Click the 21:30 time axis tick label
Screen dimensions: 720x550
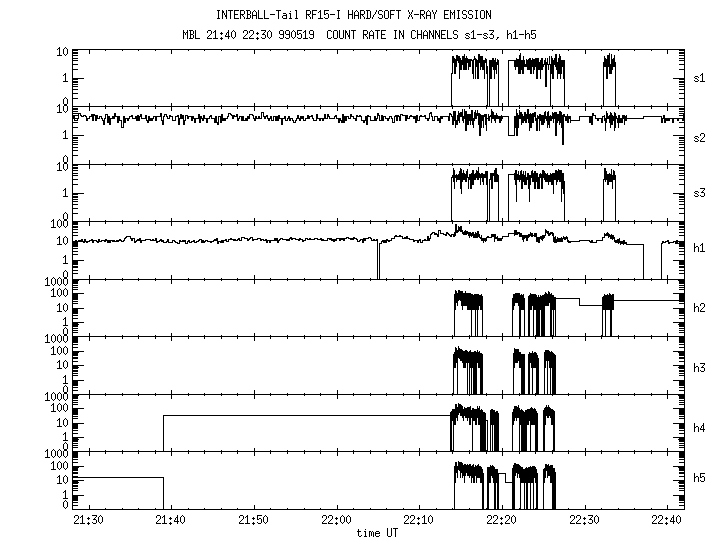pyautogui.click(x=88, y=521)
